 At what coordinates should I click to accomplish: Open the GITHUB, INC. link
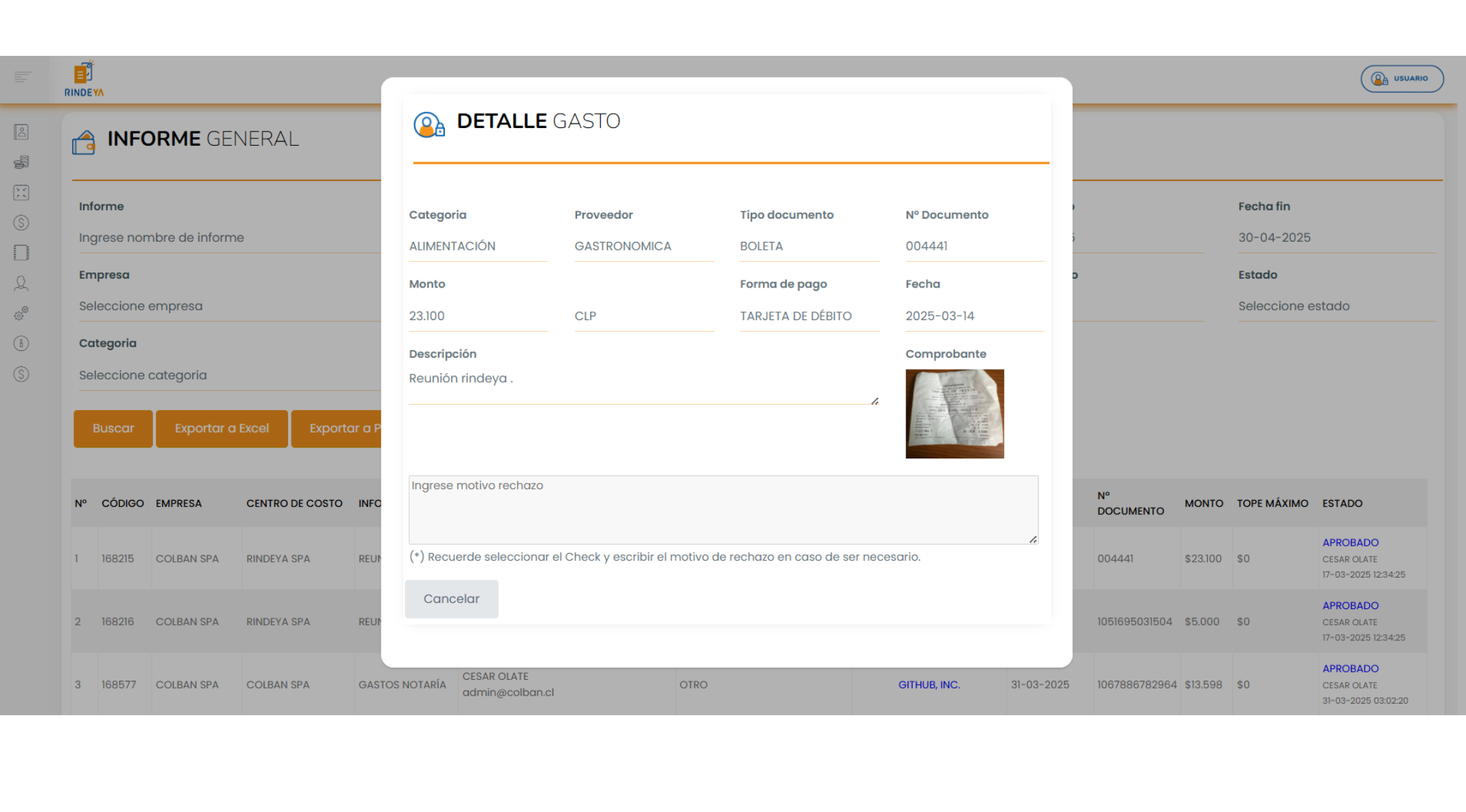(929, 685)
